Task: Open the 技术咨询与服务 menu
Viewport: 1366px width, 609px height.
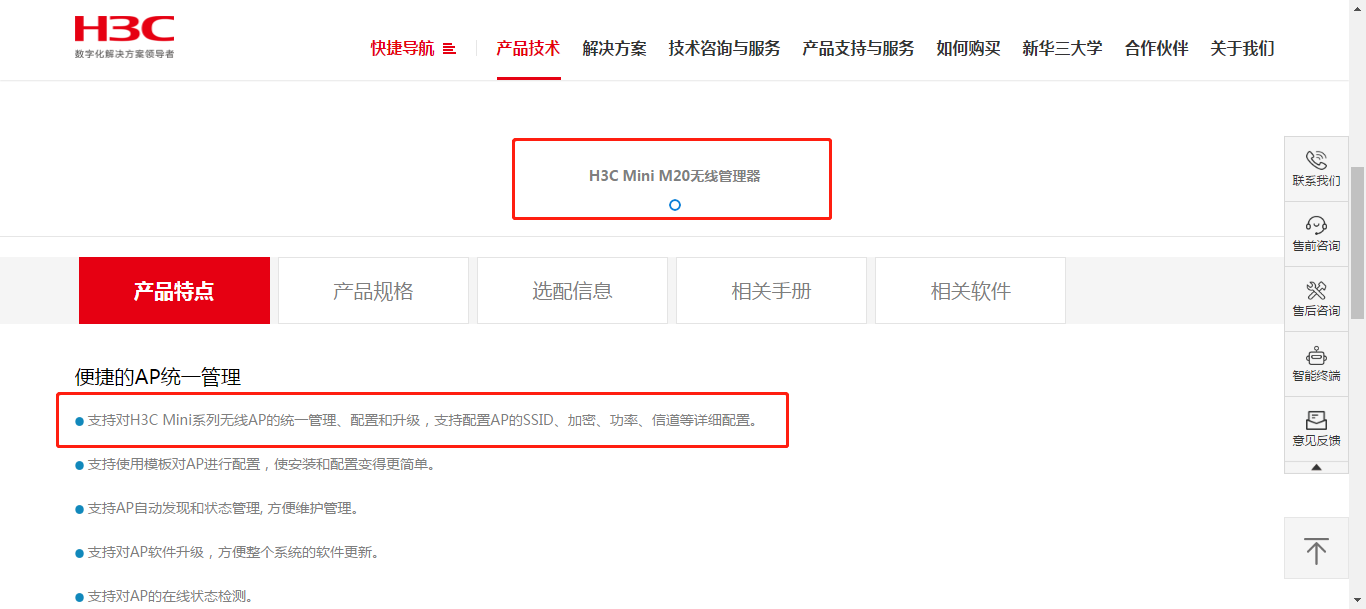Action: click(x=724, y=48)
